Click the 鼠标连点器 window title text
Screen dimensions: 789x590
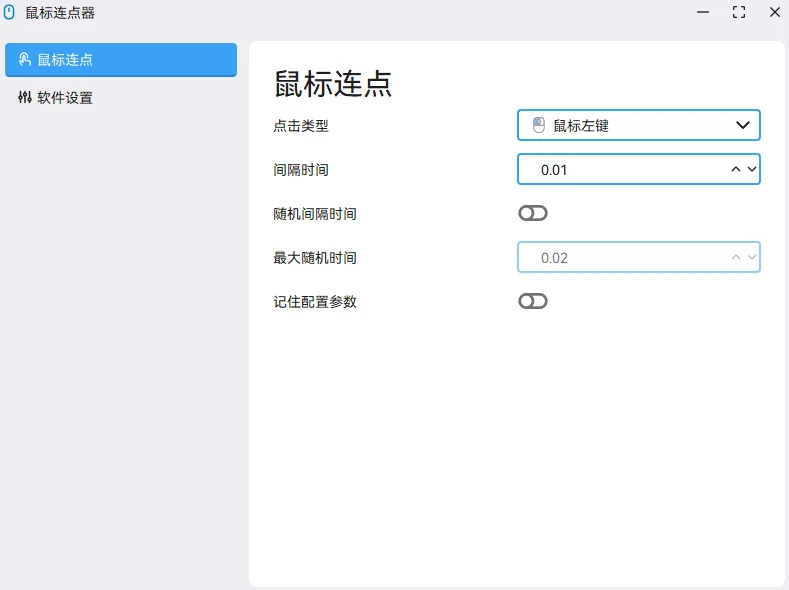[x=60, y=13]
